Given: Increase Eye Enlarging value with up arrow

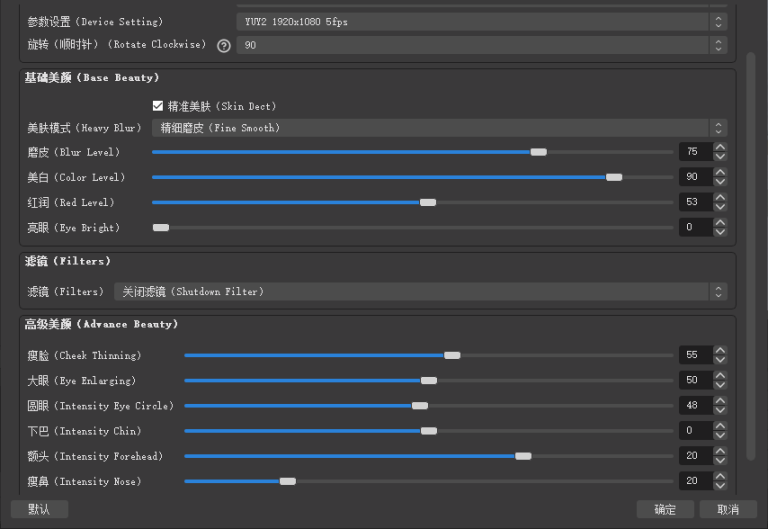Looking at the screenshot, I should click(720, 376).
